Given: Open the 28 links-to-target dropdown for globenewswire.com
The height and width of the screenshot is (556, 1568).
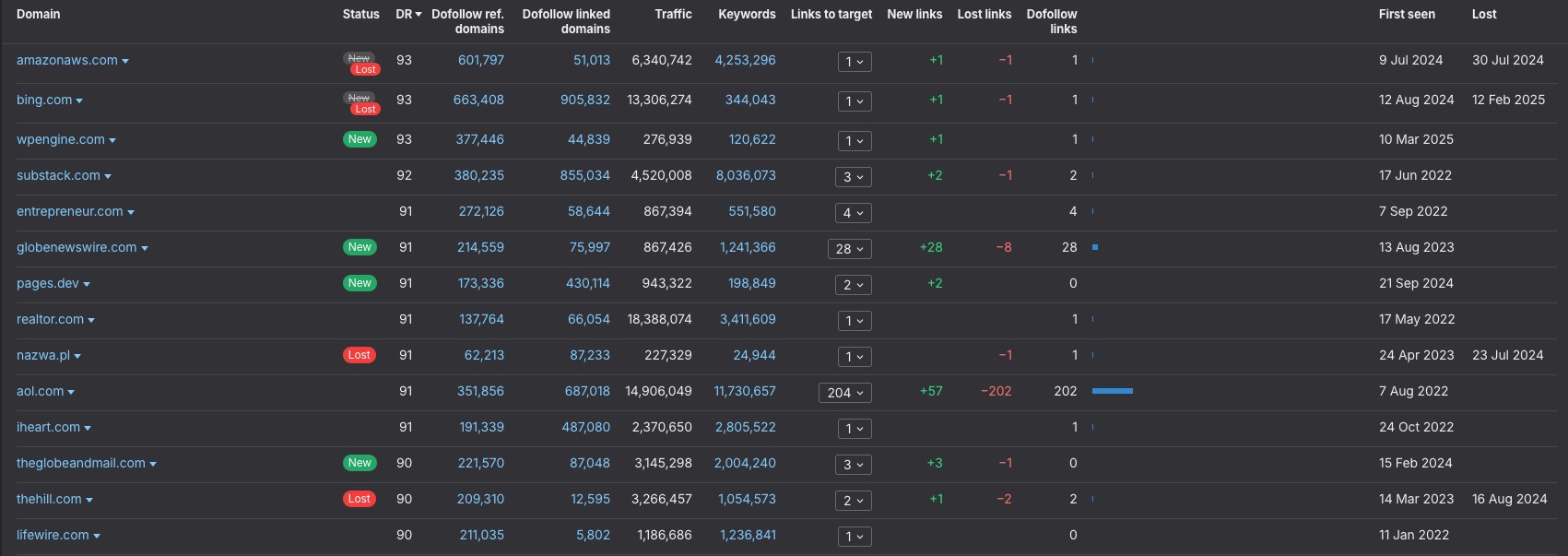Looking at the screenshot, I should pyautogui.click(x=849, y=249).
